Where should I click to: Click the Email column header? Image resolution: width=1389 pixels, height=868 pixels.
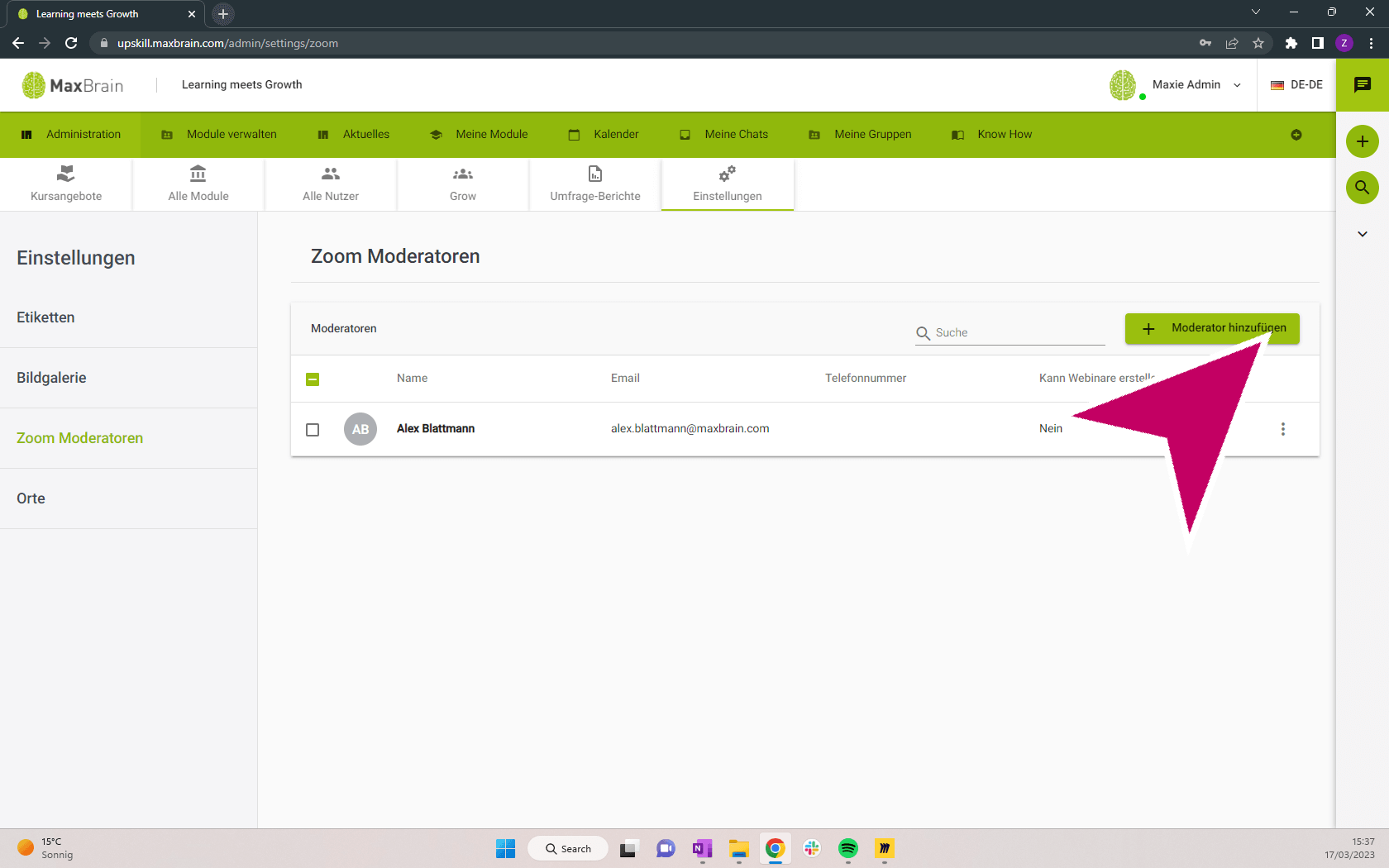coord(625,378)
